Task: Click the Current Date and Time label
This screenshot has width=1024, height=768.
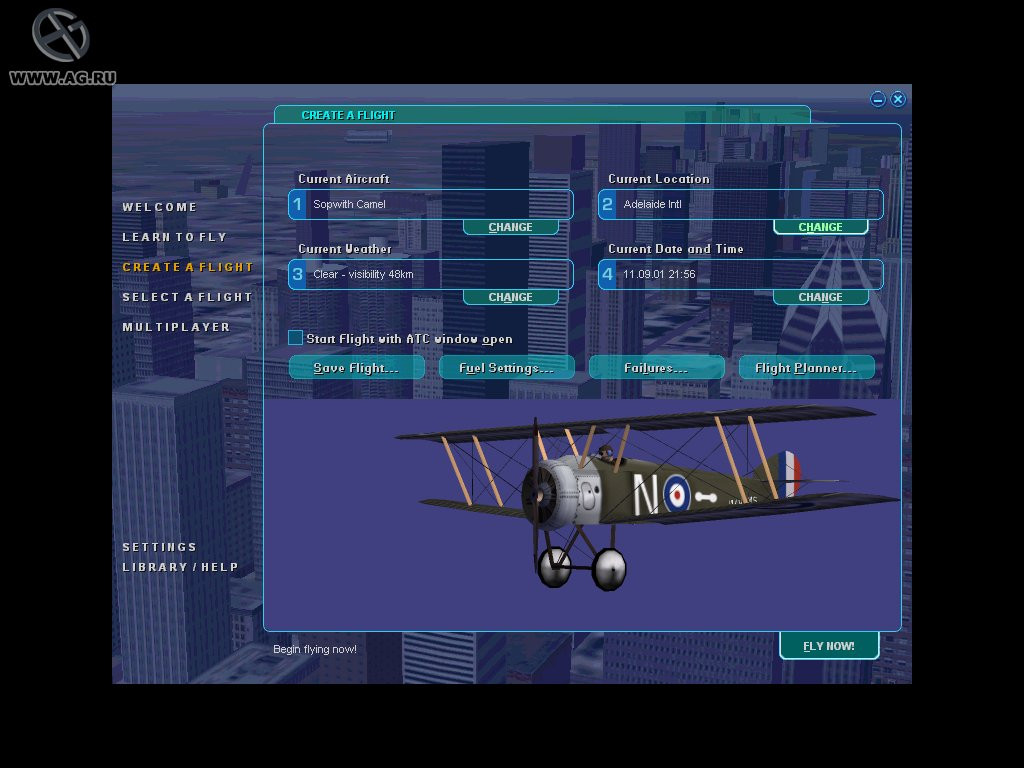Action: click(676, 249)
